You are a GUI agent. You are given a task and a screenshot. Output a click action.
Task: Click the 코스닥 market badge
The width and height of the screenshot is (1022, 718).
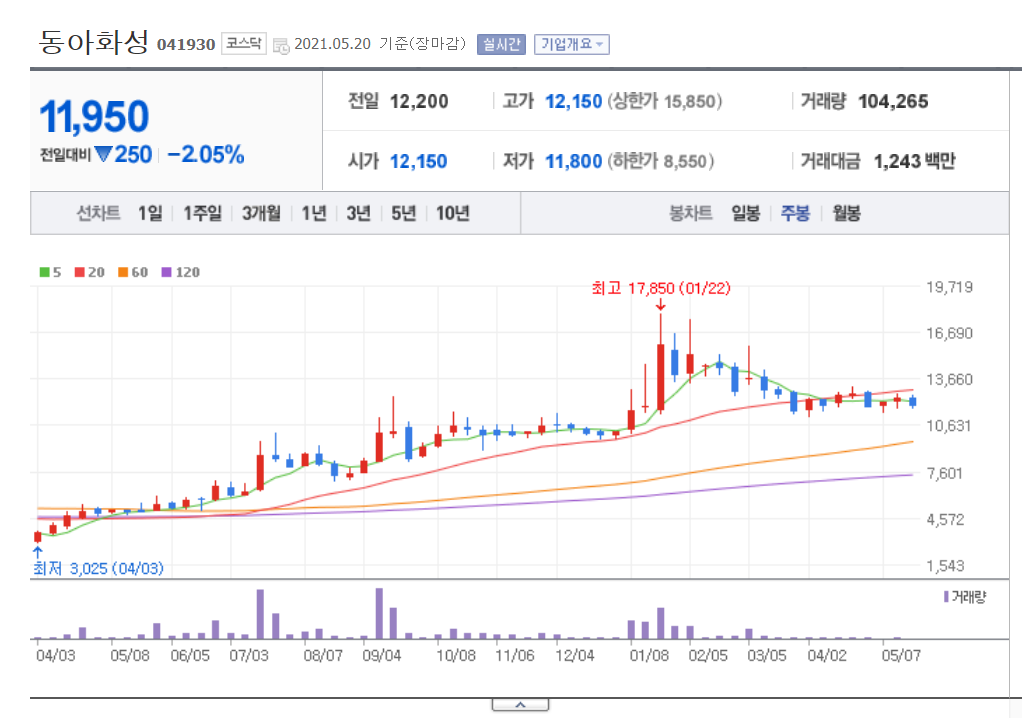tap(244, 44)
